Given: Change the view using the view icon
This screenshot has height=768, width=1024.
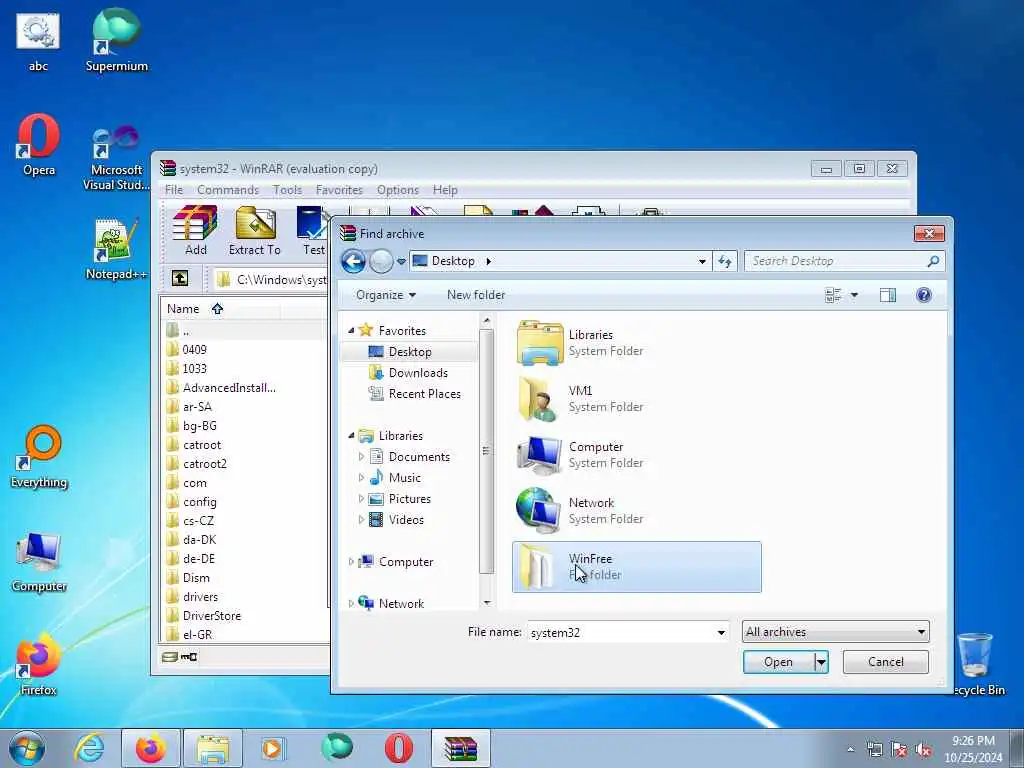Looking at the screenshot, I should [833, 295].
